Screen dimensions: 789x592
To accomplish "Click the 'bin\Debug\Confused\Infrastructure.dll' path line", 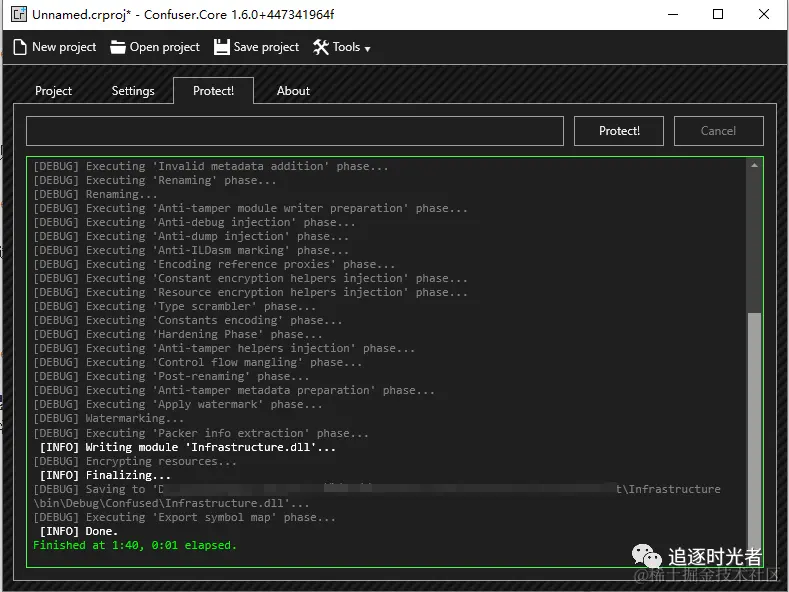I will point(171,503).
